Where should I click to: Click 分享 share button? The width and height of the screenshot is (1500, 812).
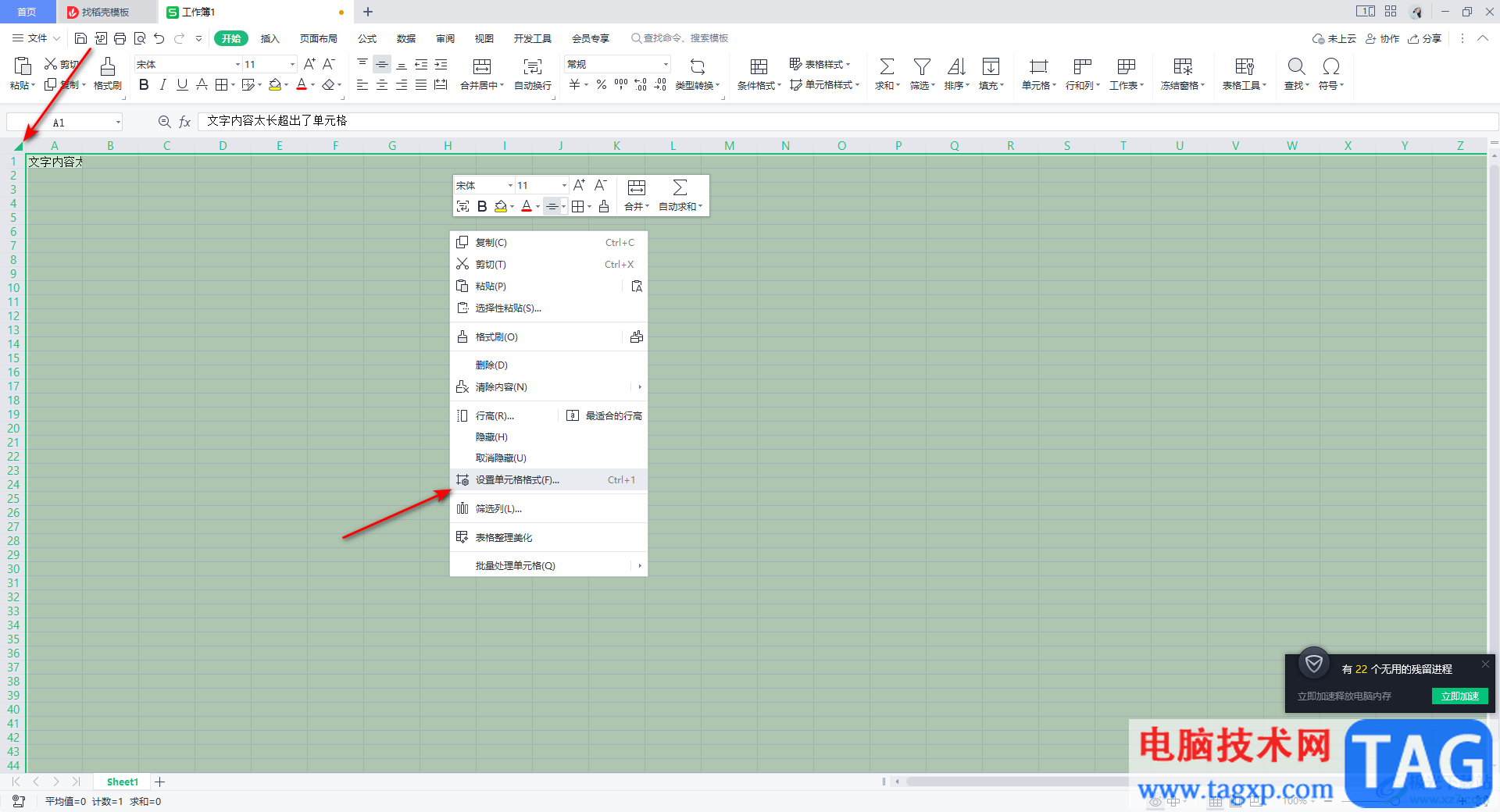pyautogui.click(x=1424, y=38)
